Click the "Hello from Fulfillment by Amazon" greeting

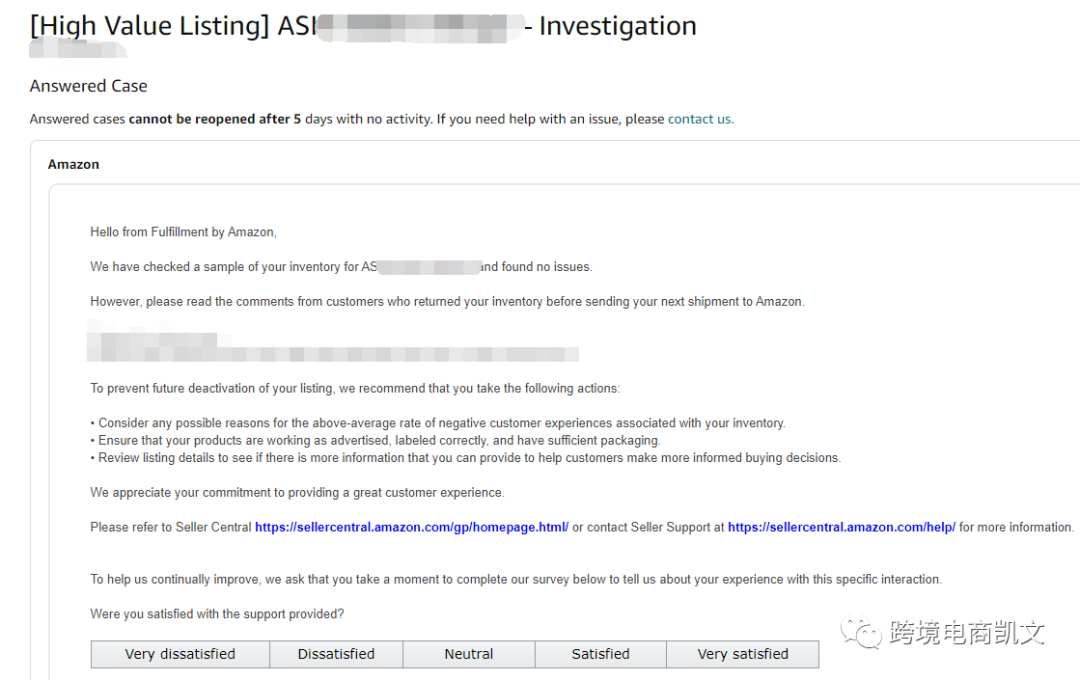click(183, 232)
